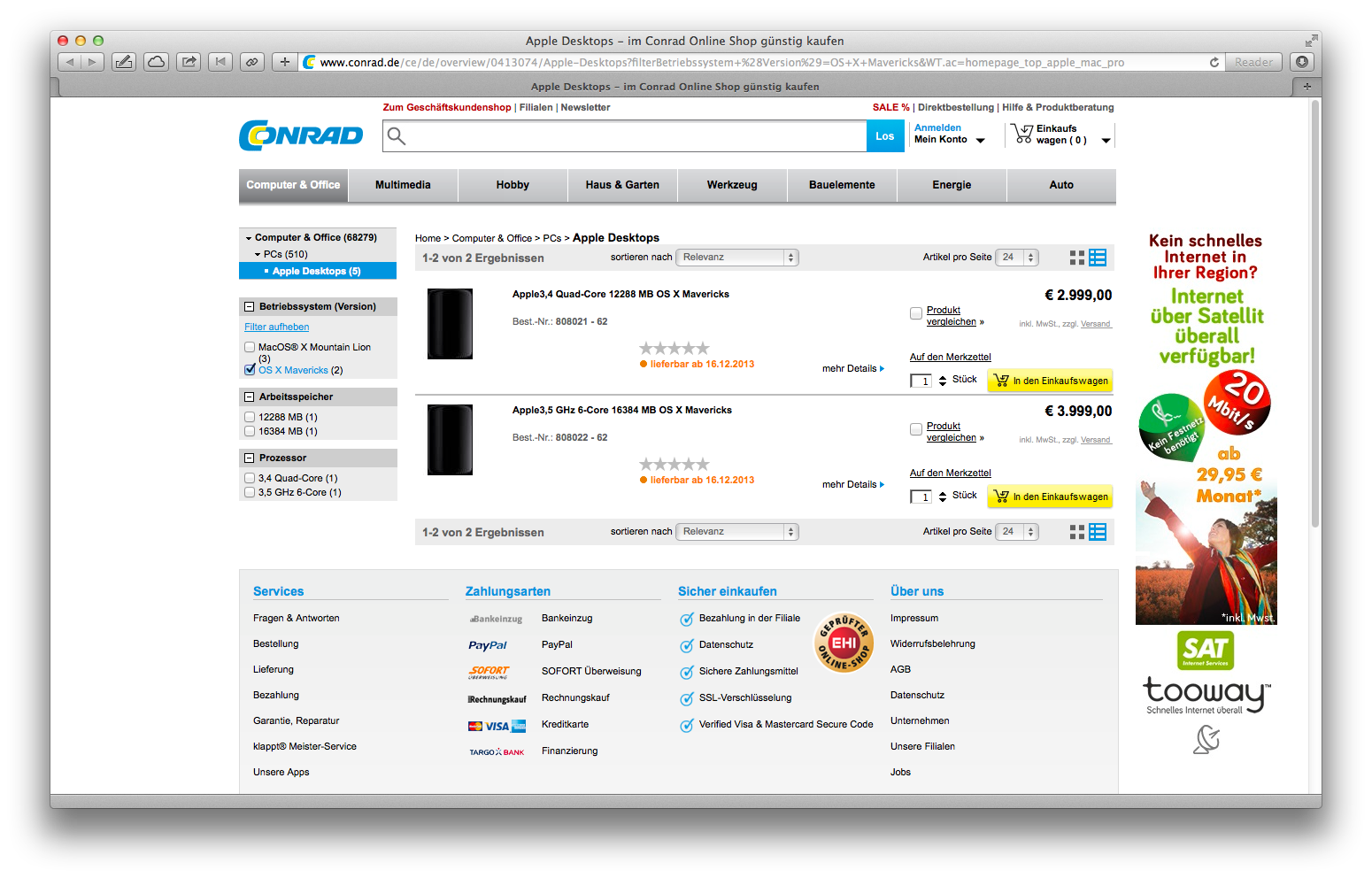The image size is (1372, 878).
Task: Check 3,4 Quad-Core processor filter
Action: pos(250,478)
